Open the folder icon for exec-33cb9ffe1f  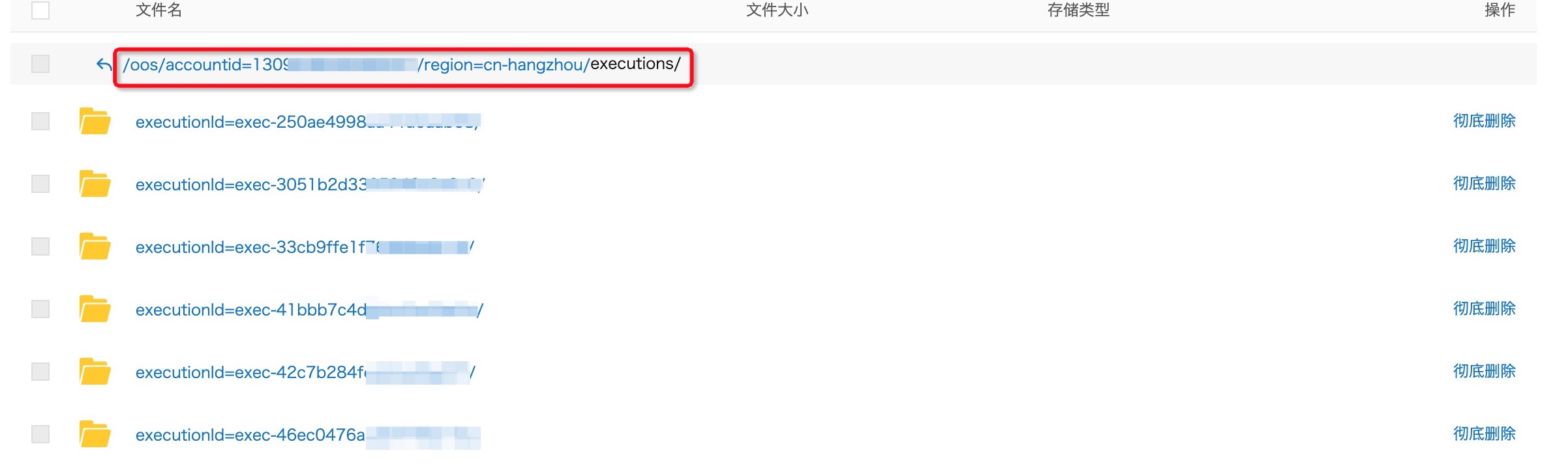(95, 246)
